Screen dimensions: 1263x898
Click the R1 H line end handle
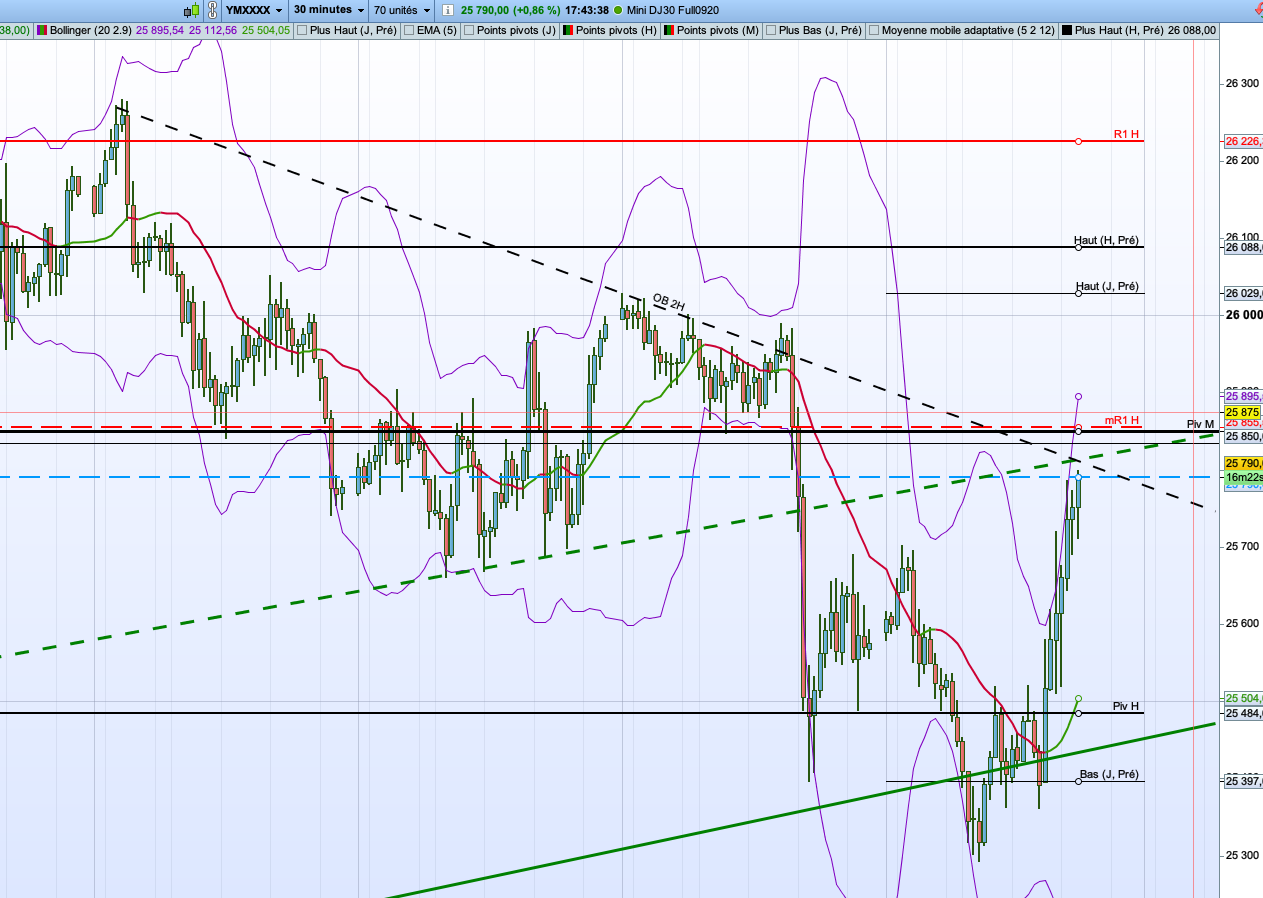tap(1078, 141)
